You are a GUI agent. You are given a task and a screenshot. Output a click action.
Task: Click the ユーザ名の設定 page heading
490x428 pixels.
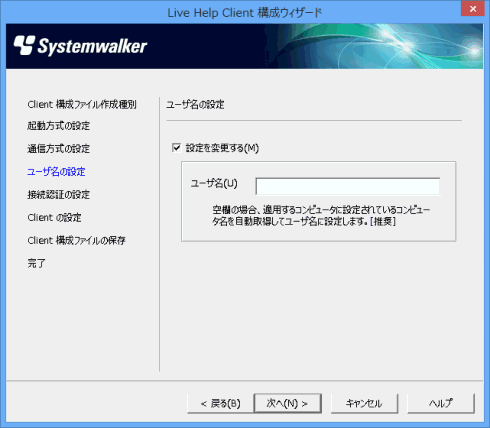click(195, 104)
